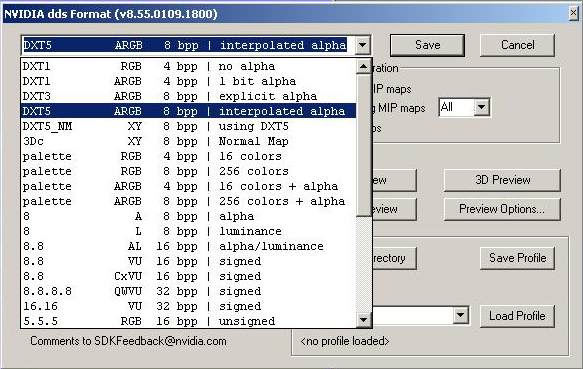Click the Save button
583x369 pixels.
[x=427, y=45]
